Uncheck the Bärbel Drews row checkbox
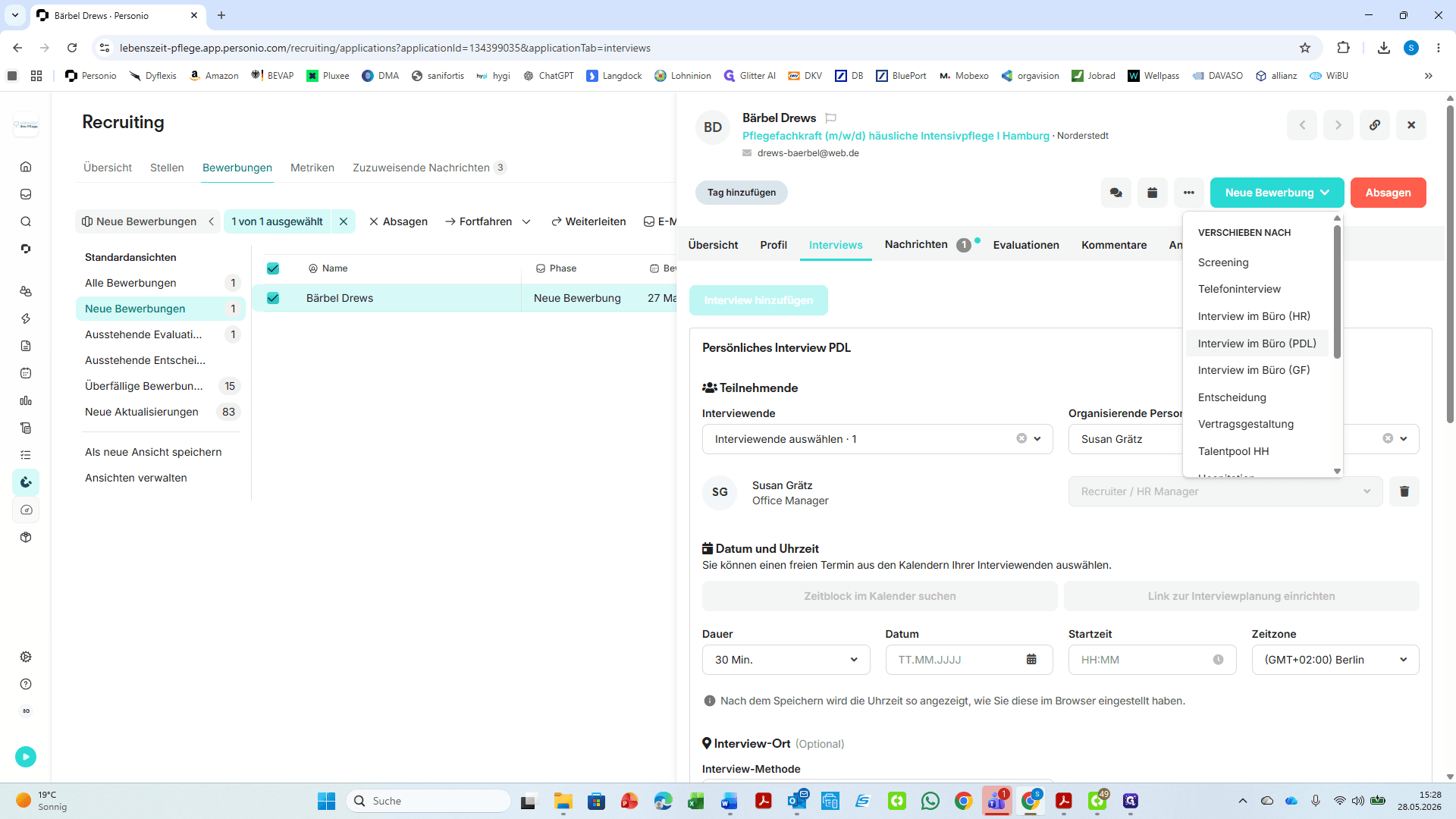 pos(273,298)
